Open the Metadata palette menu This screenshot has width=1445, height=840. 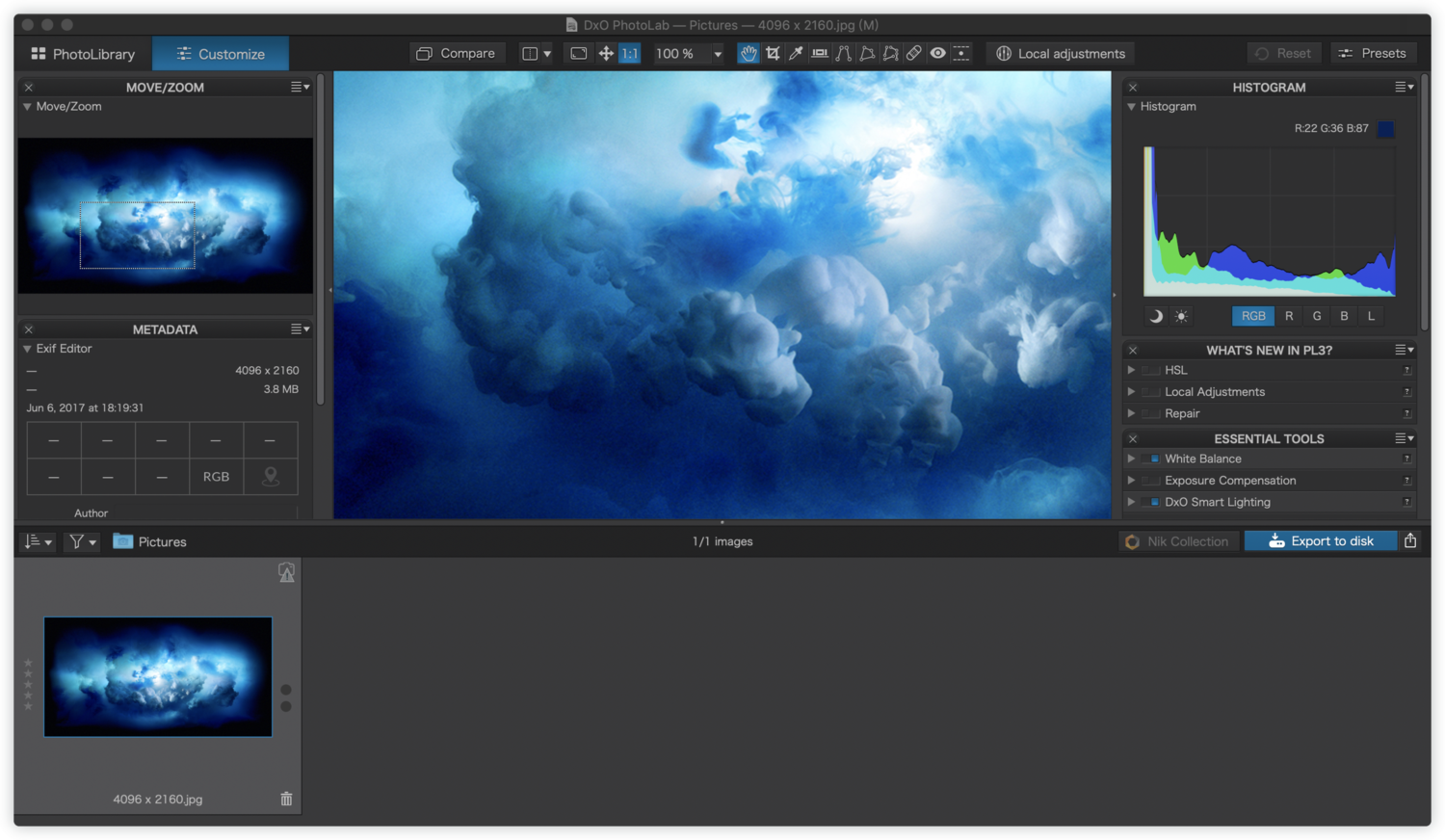pyautogui.click(x=300, y=329)
